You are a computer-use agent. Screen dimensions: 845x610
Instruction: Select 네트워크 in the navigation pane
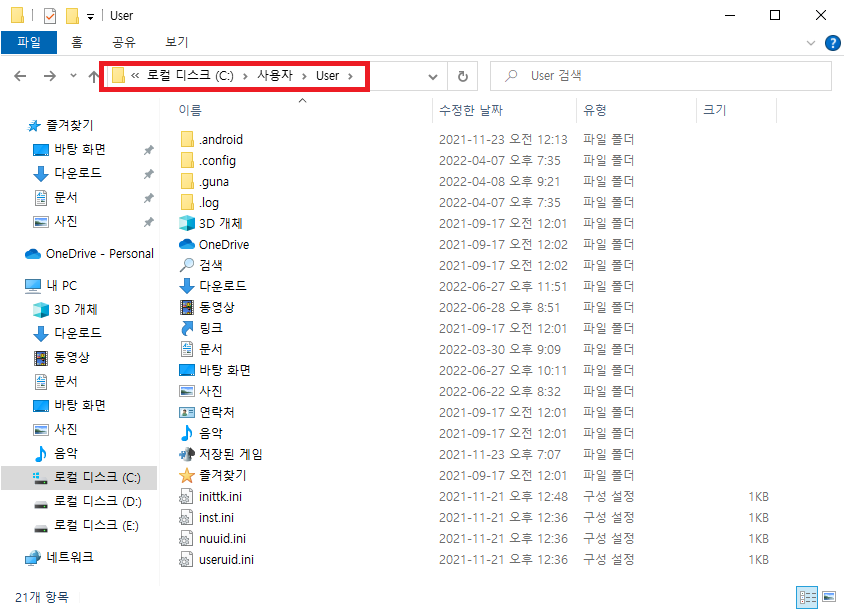pos(70,557)
